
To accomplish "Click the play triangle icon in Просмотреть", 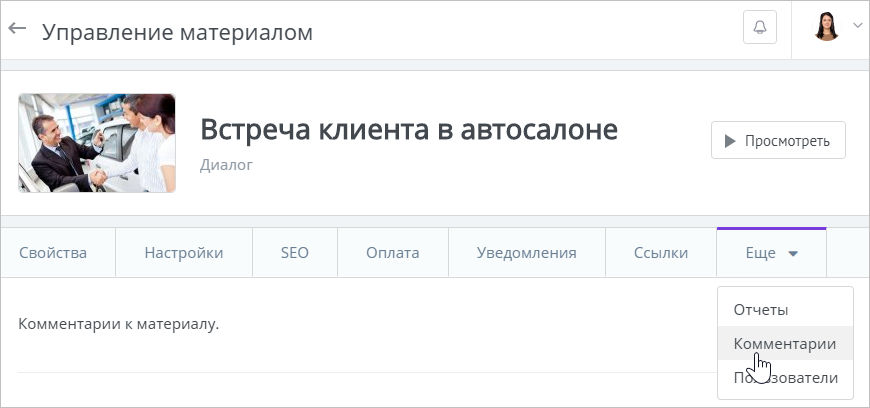I will coord(730,141).
